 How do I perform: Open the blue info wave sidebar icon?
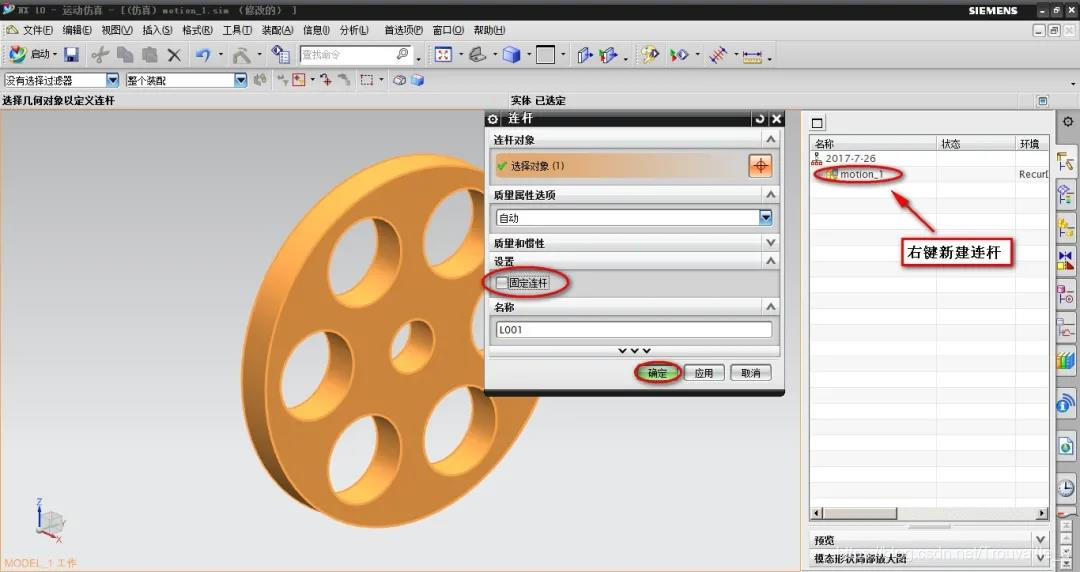pos(1066,404)
